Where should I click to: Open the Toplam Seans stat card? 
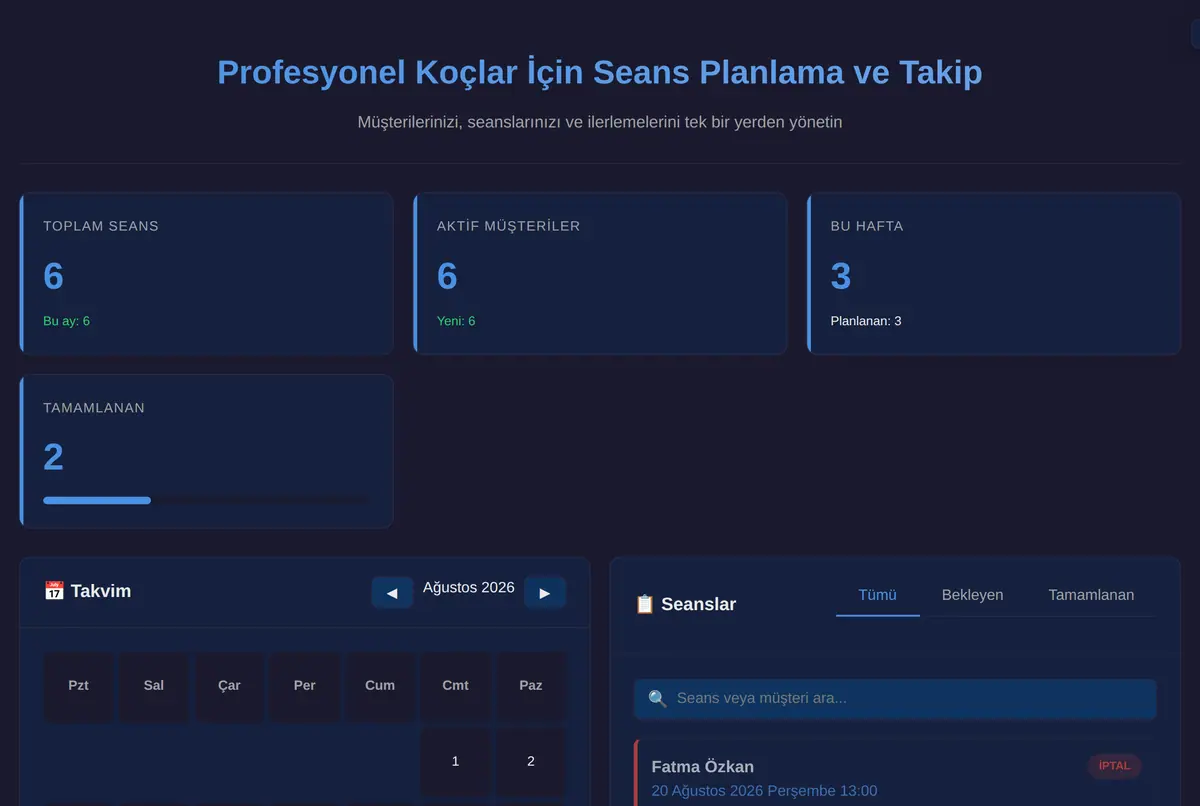pyautogui.click(x=206, y=273)
